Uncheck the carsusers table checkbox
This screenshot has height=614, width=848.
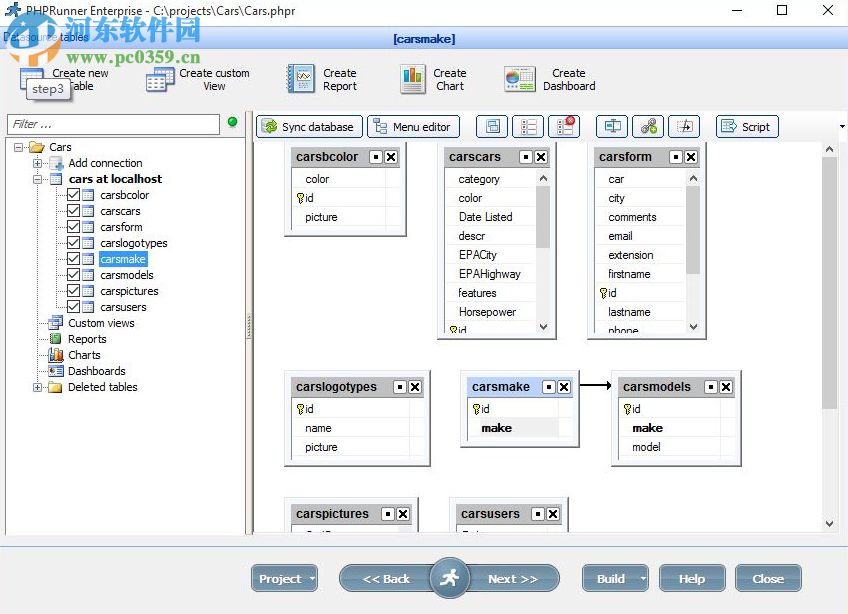coord(73,307)
